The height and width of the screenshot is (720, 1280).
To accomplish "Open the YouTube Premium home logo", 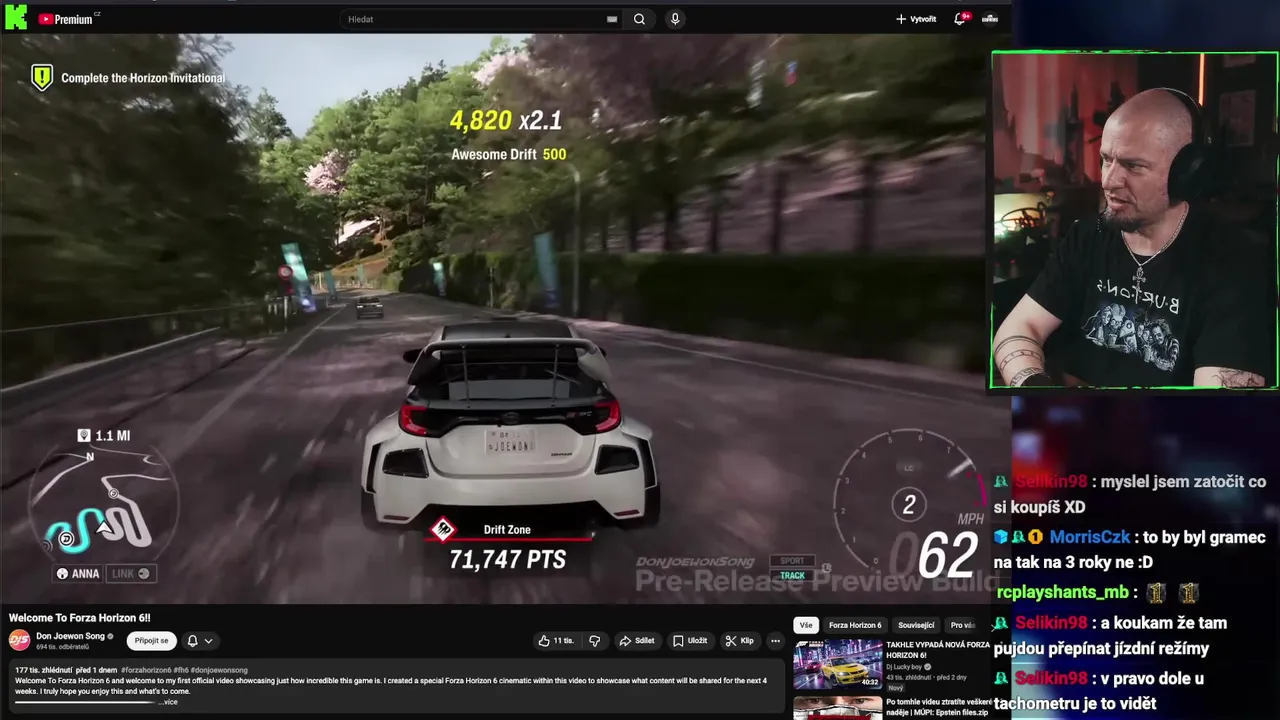I will [x=68, y=18].
